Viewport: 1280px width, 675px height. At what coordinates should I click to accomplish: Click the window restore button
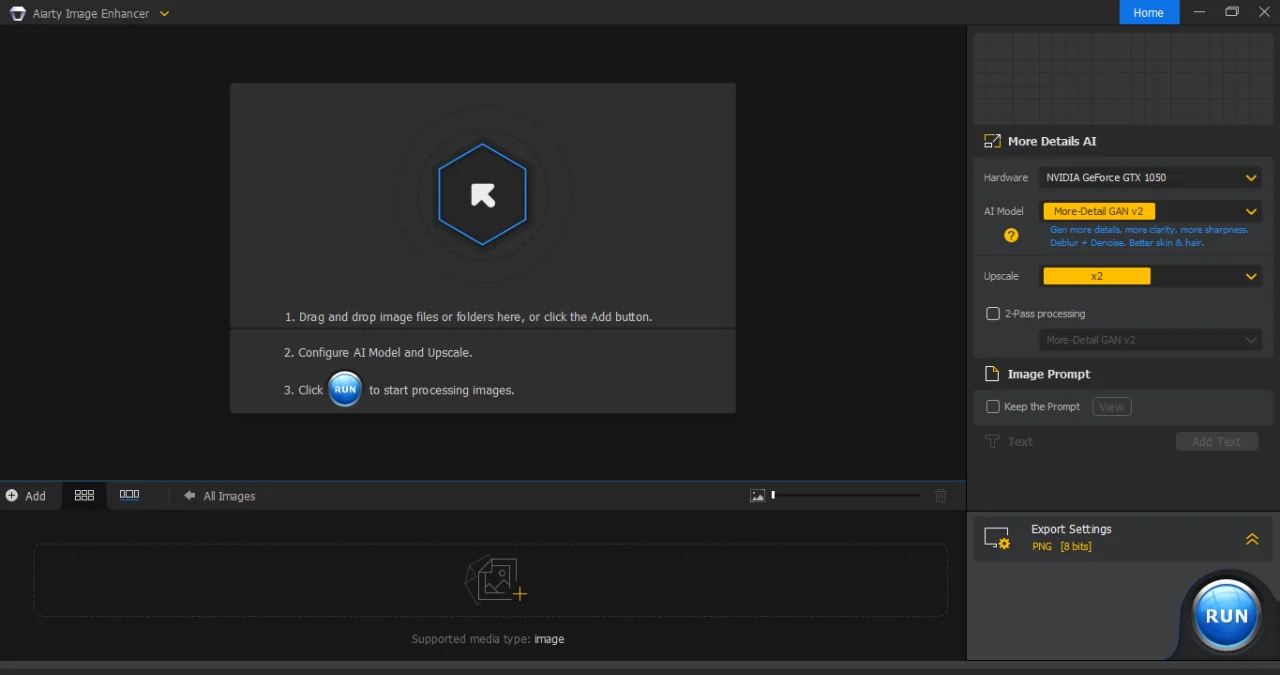coord(1232,12)
